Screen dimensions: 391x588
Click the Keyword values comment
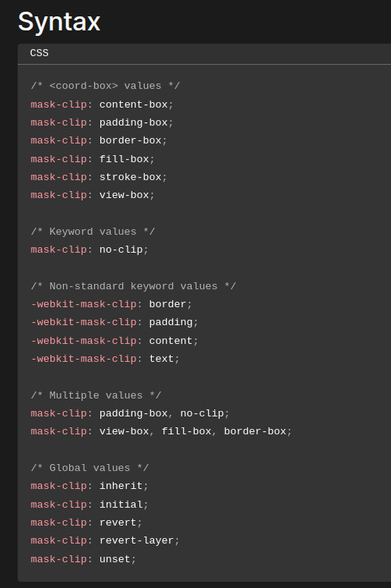[x=93, y=231]
